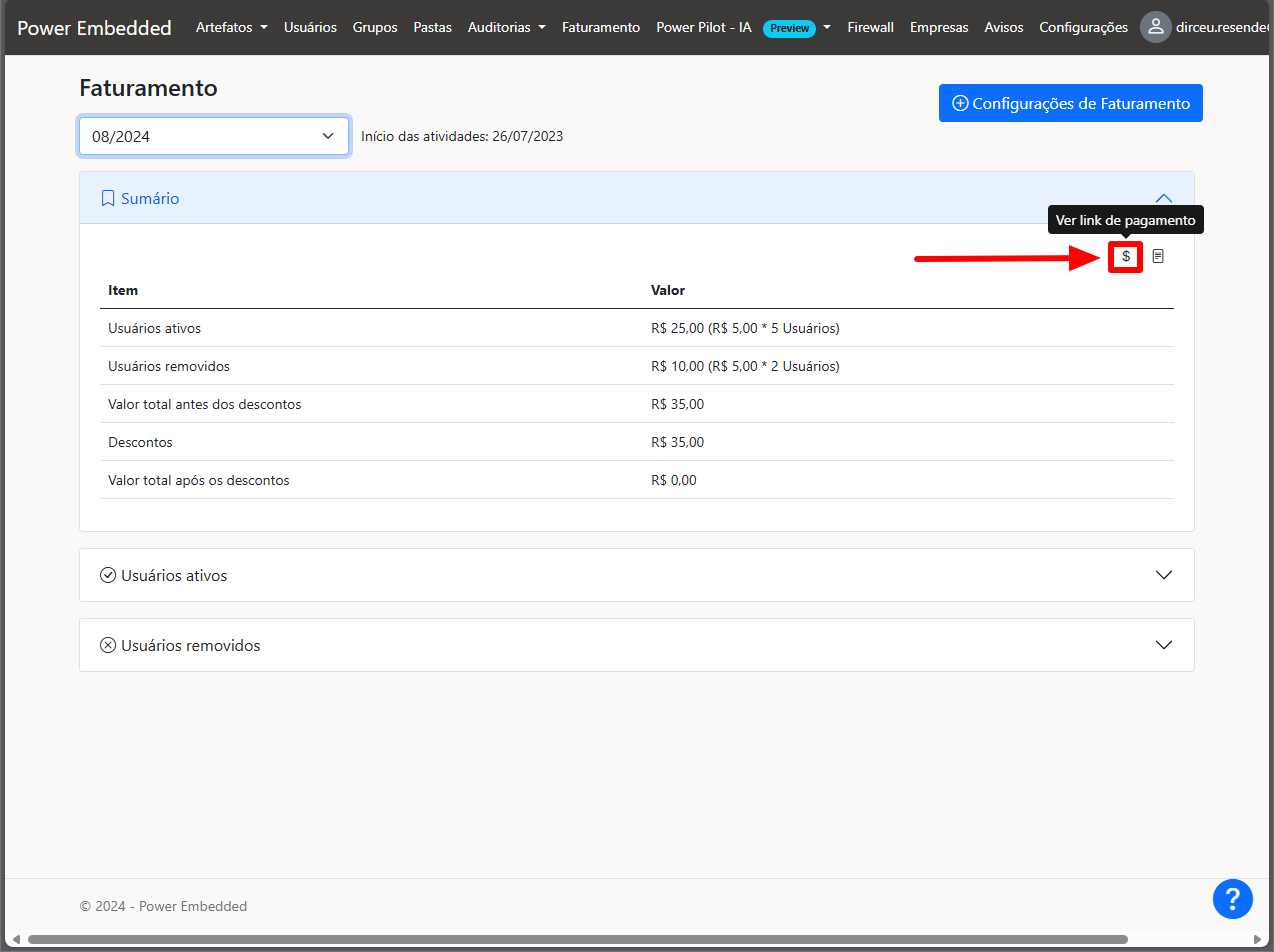Click the user avatar profile icon
Viewport: 1274px width, 952px height.
pyautogui.click(x=1155, y=27)
